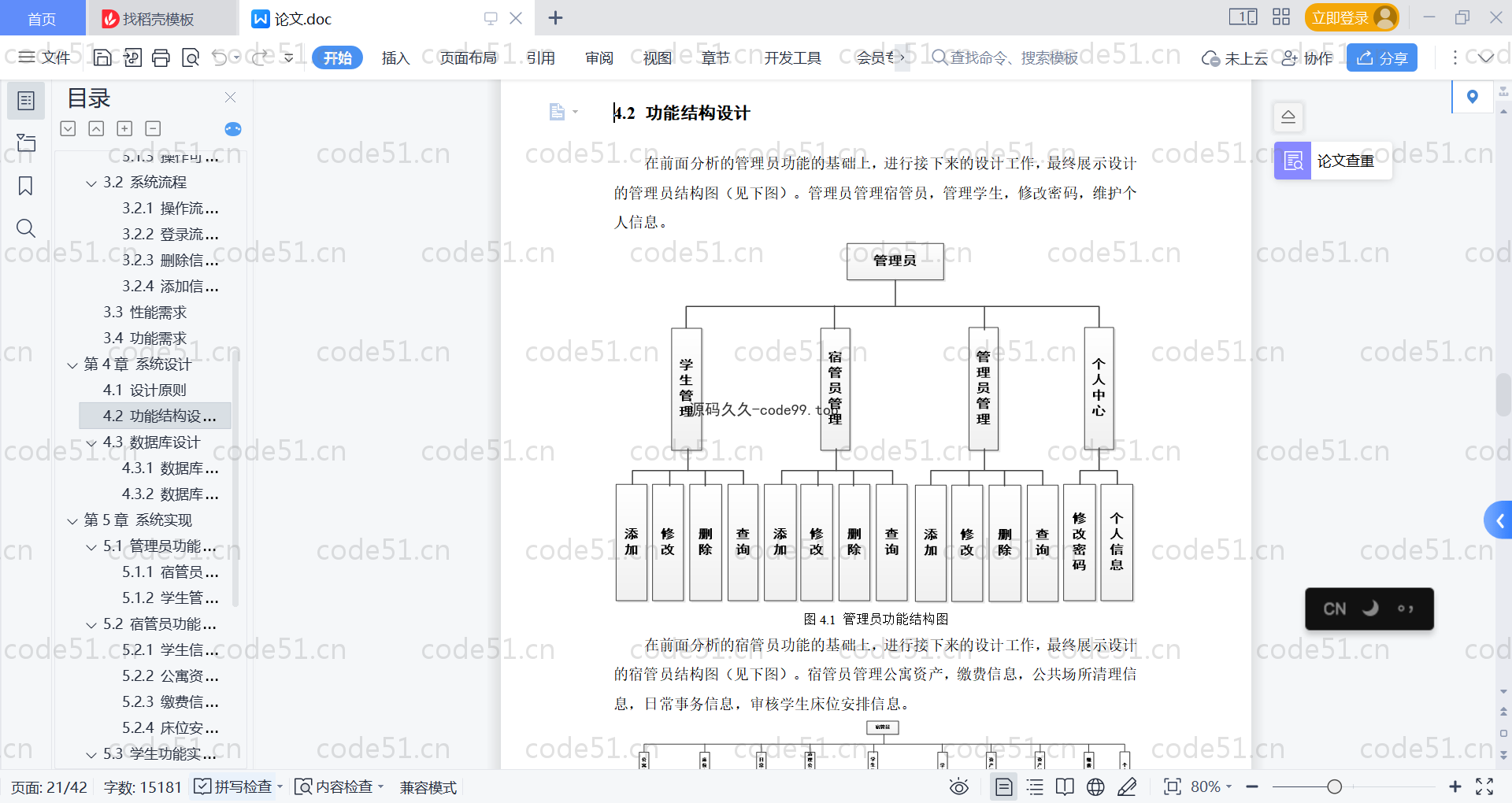
Task: Select web layout globe icon
Action: pos(1095,786)
